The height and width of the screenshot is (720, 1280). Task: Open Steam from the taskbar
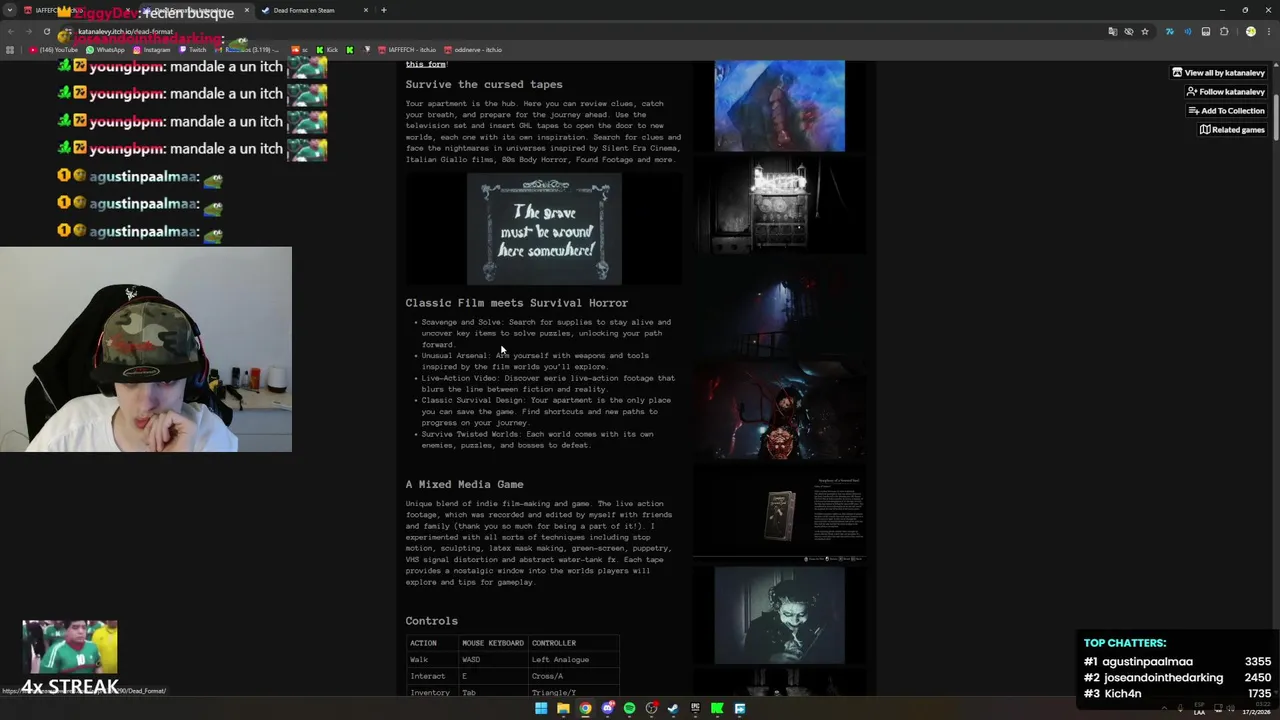coord(673,708)
